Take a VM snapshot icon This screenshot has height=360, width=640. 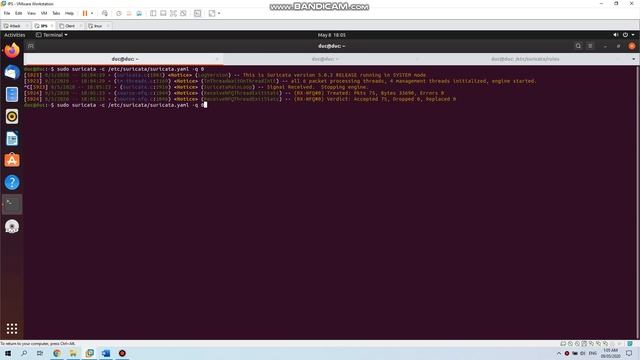(x=119, y=13)
